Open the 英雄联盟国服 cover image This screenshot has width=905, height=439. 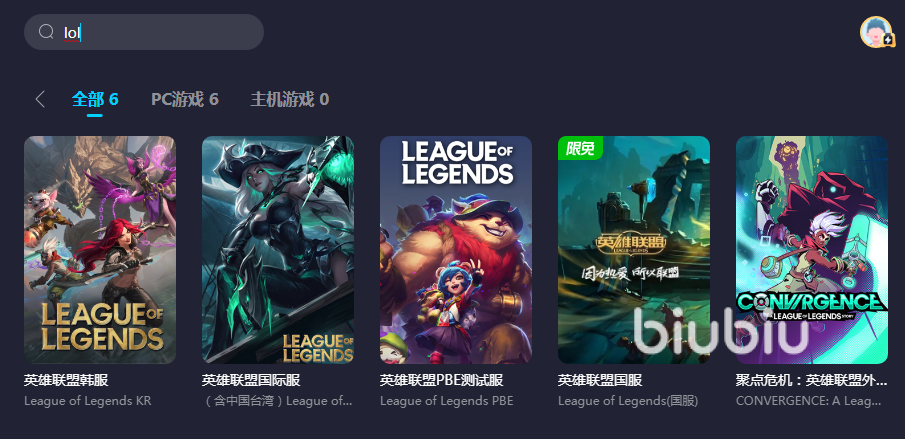[634, 250]
